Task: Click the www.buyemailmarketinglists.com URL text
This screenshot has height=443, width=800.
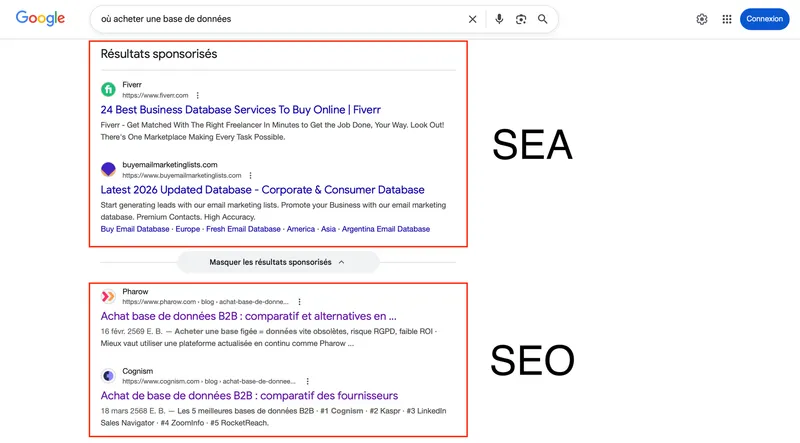Action: click(x=182, y=176)
